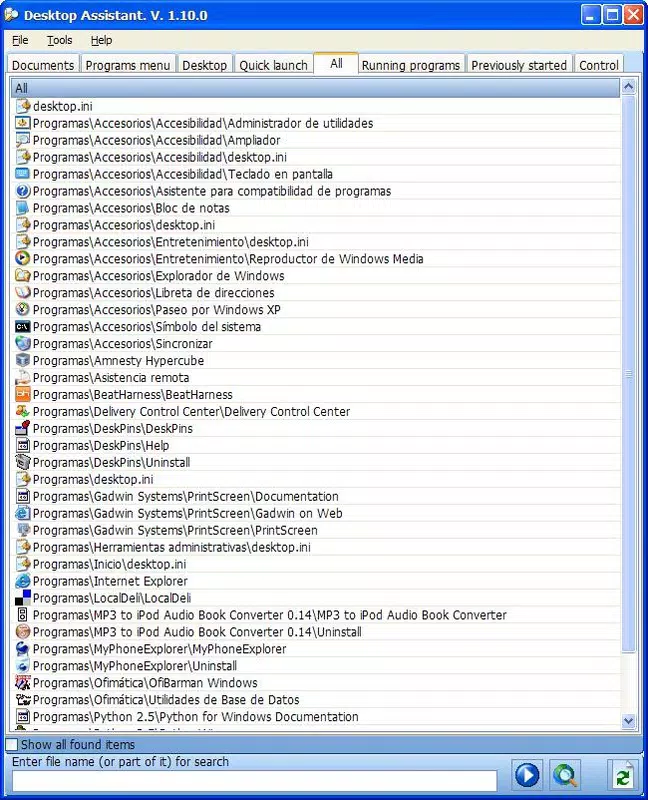Select the MyPhoneExplorer\Uninstall entry
648x800 pixels.
click(x=317, y=665)
